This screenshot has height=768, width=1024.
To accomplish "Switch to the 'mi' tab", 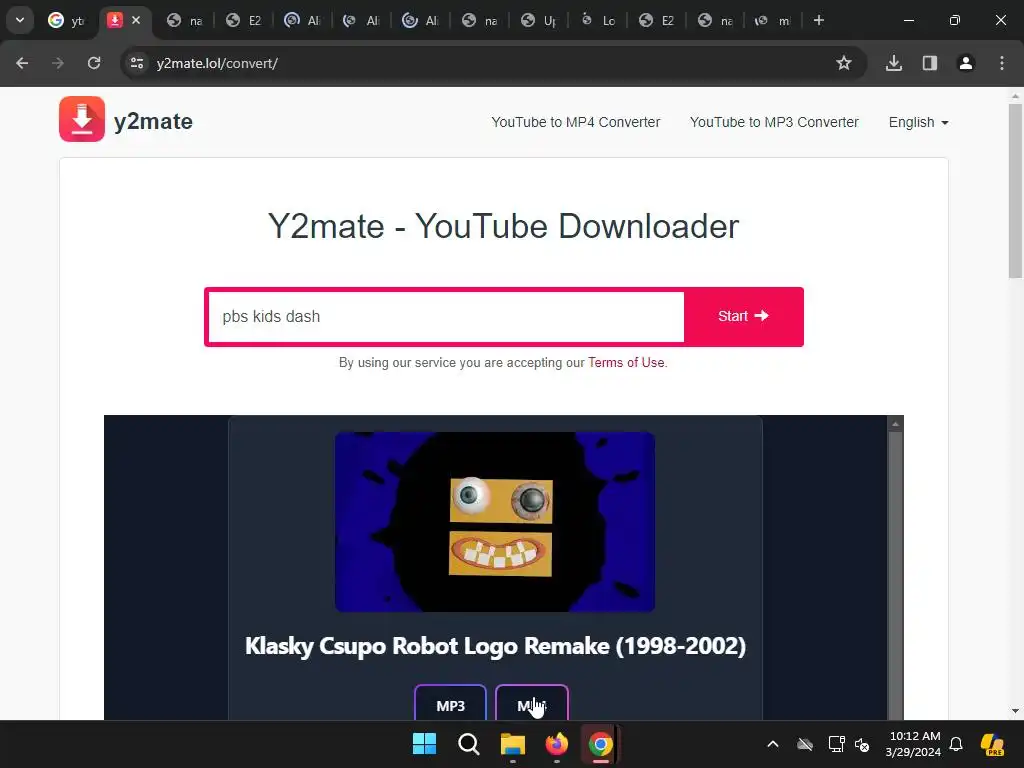I will point(773,20).
